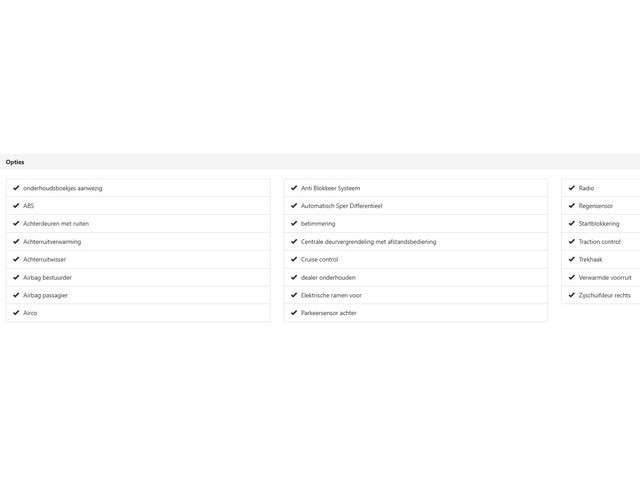Select the Elektrische ramen voor item
Screen dimensions: 640x480
click(x=416, y=295)
